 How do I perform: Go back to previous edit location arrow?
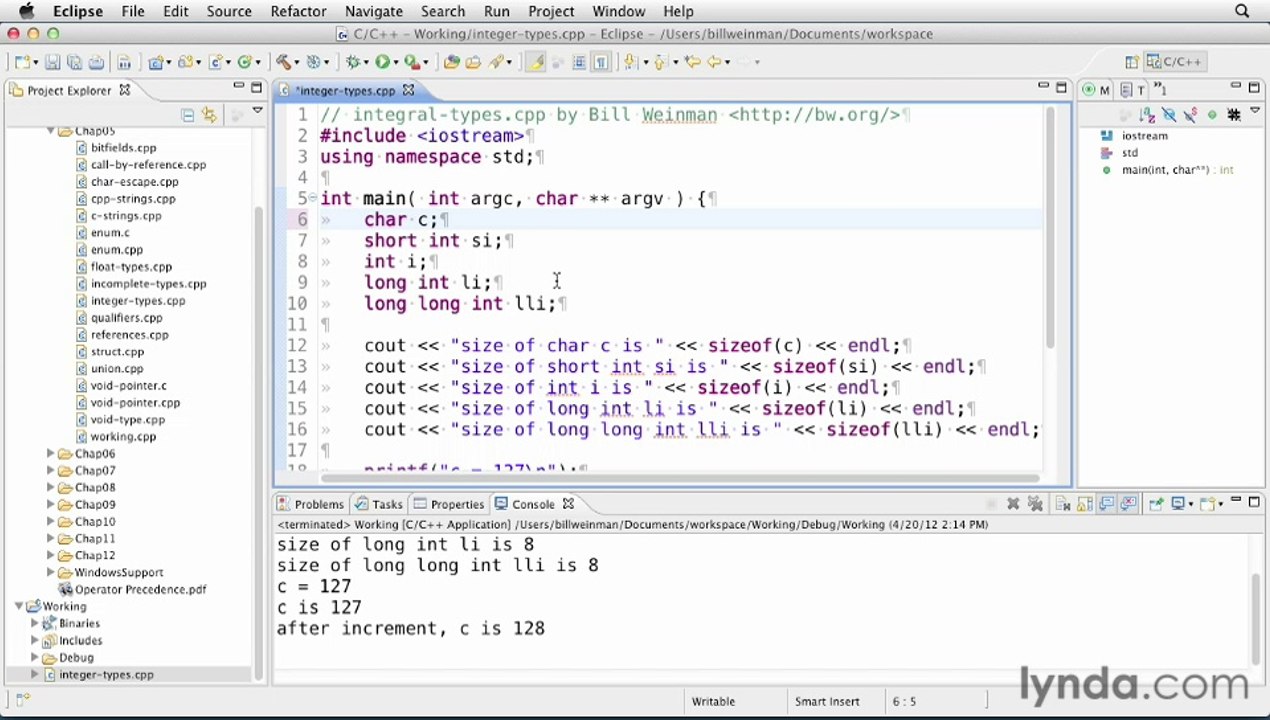tap(692, 62)
